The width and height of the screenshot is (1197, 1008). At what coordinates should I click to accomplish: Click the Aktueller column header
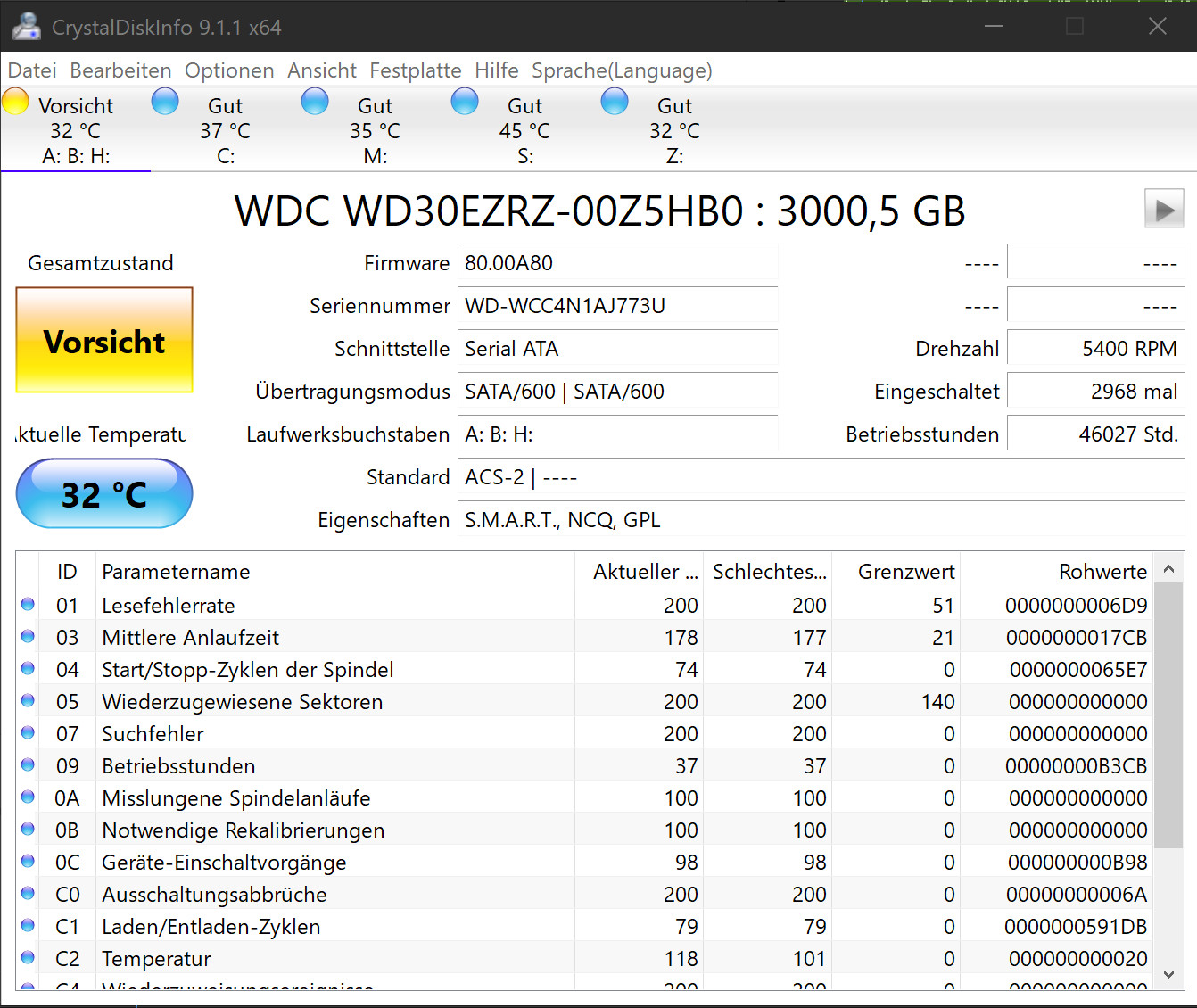(640, 572)
